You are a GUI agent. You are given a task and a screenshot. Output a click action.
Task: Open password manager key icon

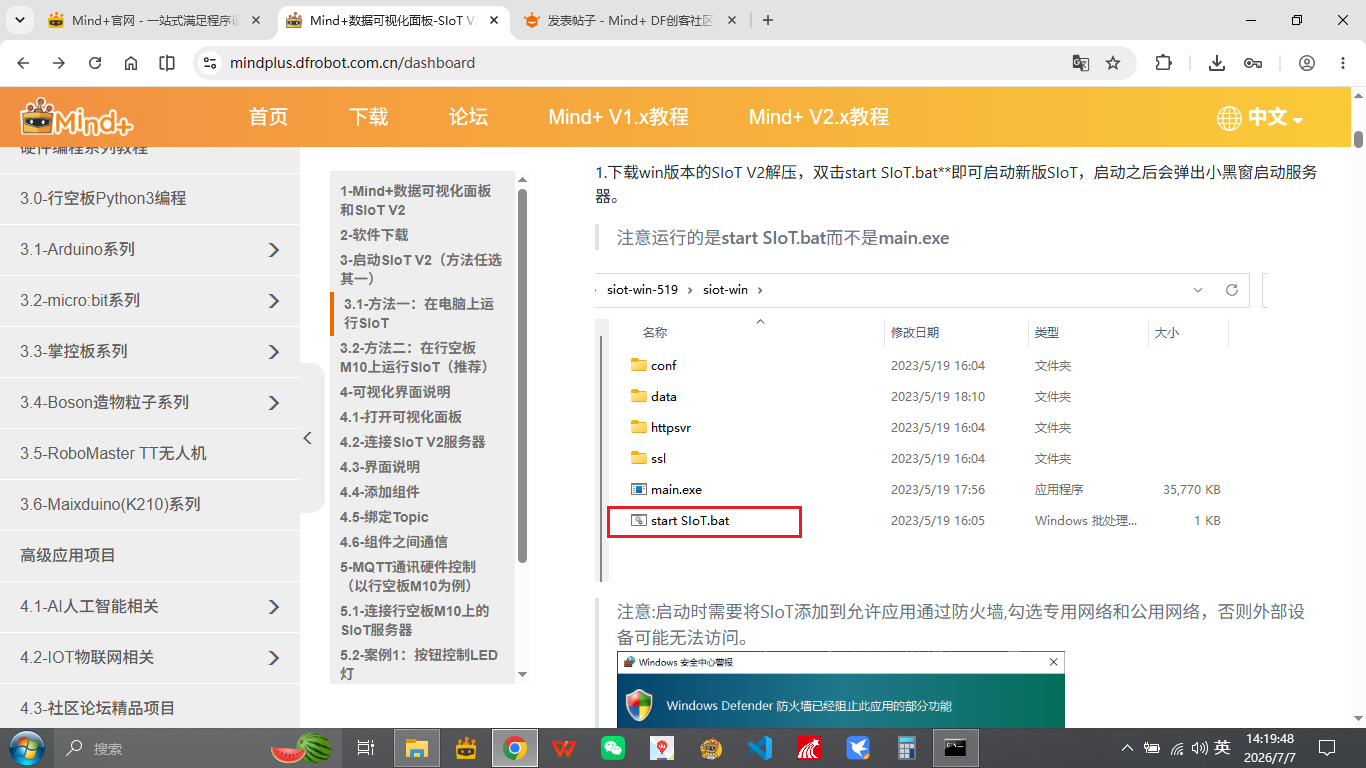tap(1253, 63)
